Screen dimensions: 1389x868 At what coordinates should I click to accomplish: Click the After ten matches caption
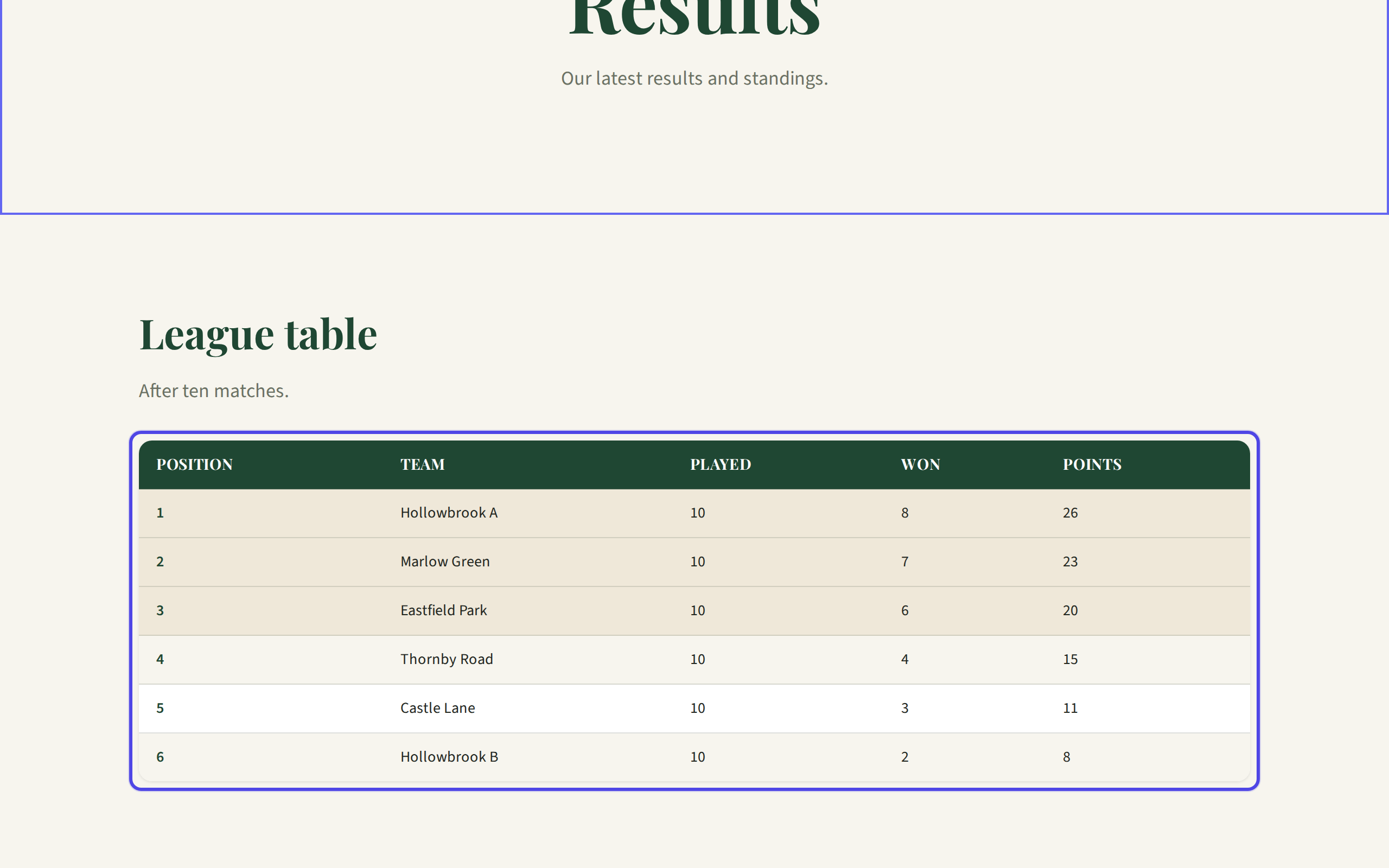[214, 391]
